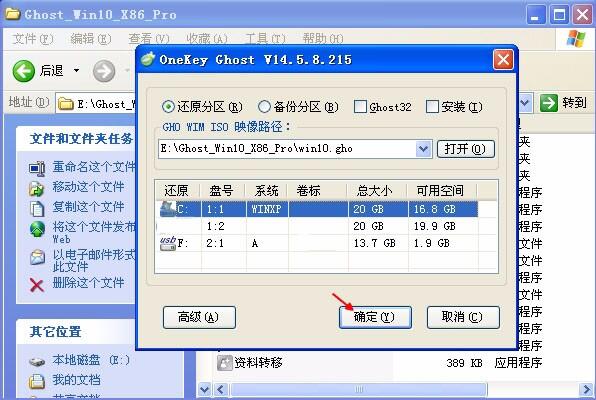The height and width of the screenshot is (400, 596).
Task: Click the rename file icon
Action: [x=37, y=168]
